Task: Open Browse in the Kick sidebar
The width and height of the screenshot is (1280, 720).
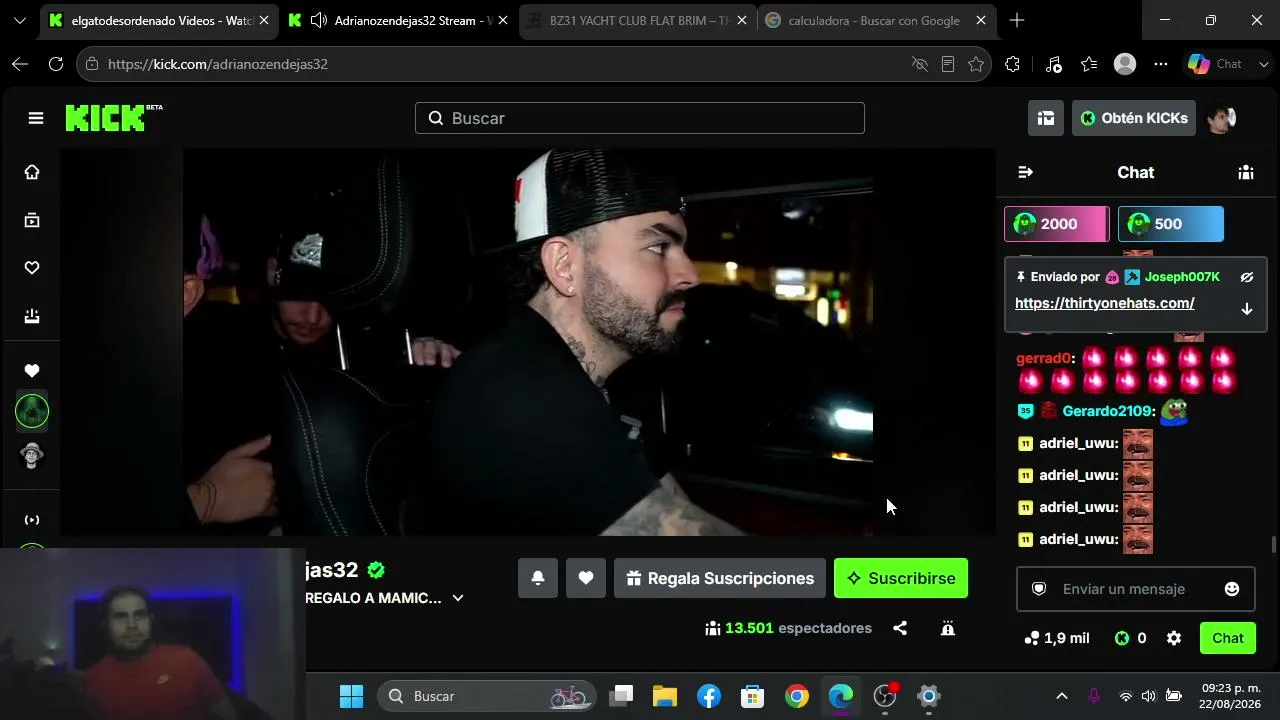Action: pos(32,220)
